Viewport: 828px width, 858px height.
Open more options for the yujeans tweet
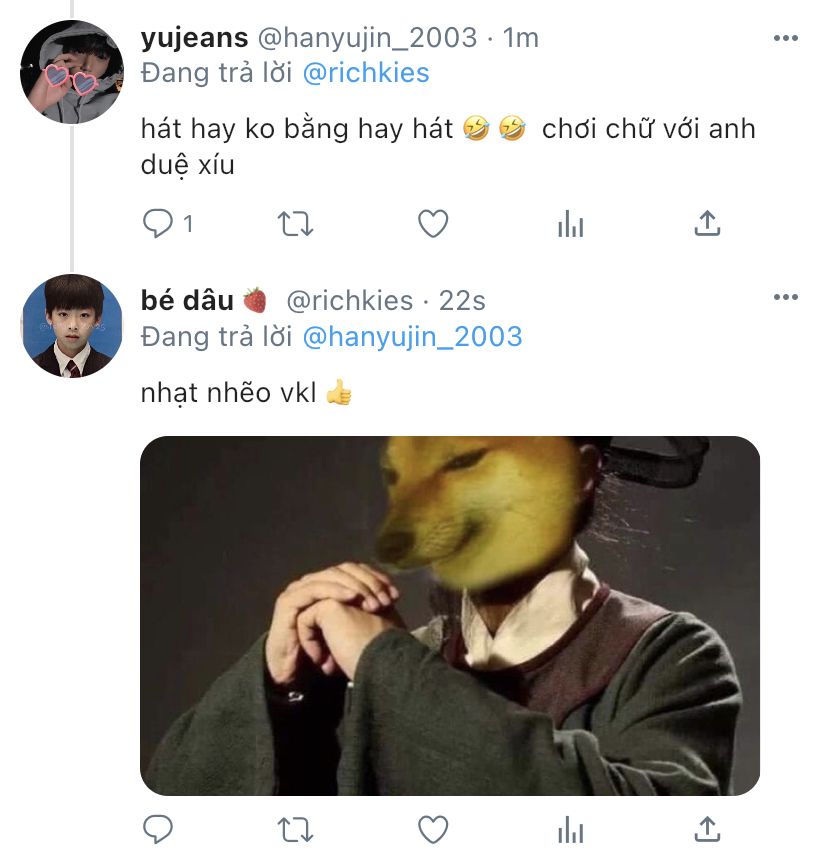point(786,38)
